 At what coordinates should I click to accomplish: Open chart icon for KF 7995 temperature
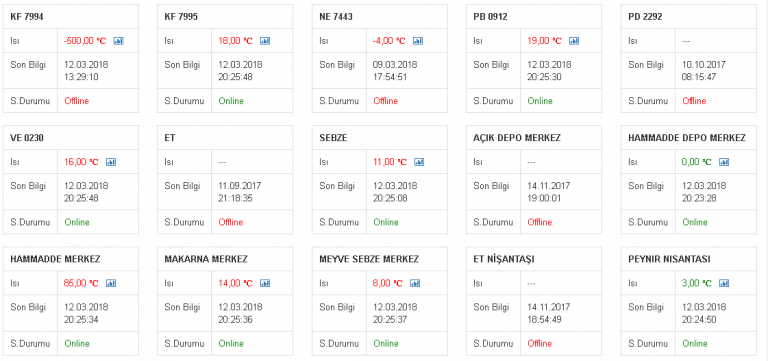point(265,41)
